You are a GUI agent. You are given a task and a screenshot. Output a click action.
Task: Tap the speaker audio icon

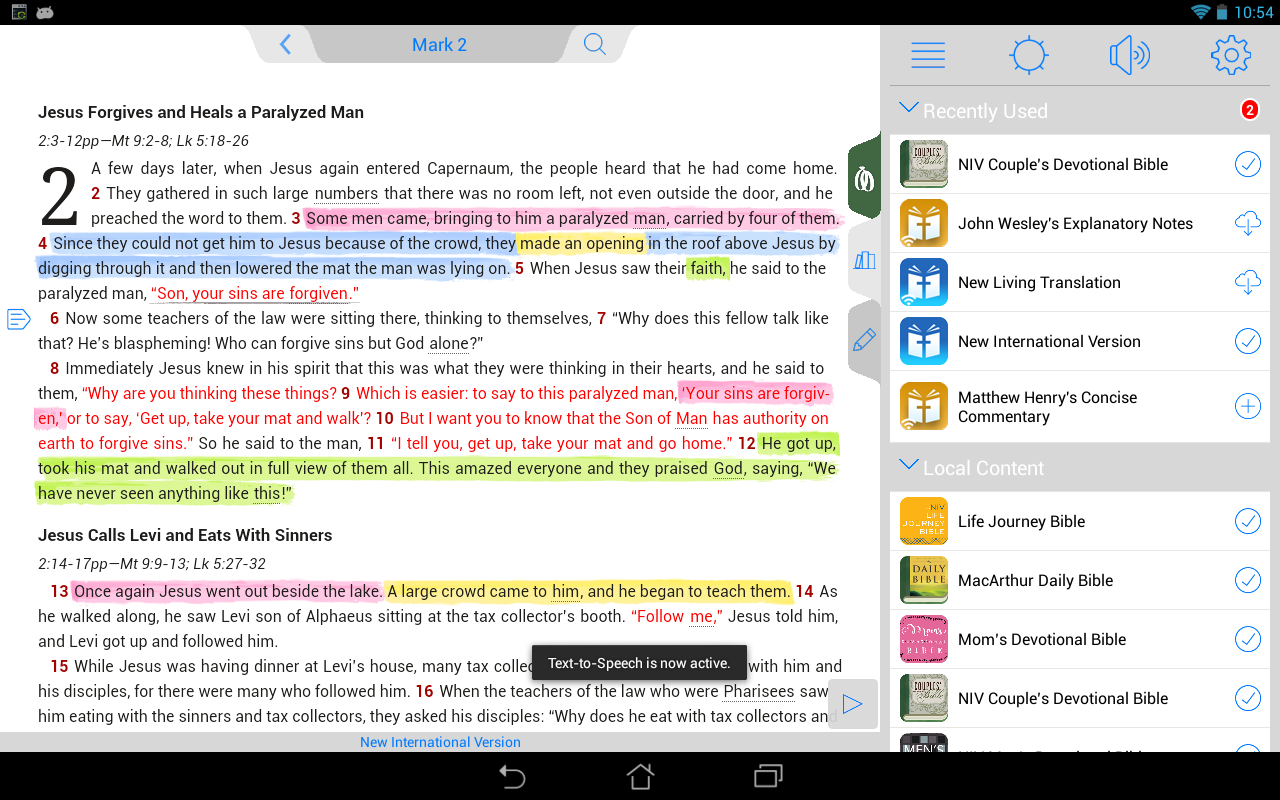click(1130, 55)
